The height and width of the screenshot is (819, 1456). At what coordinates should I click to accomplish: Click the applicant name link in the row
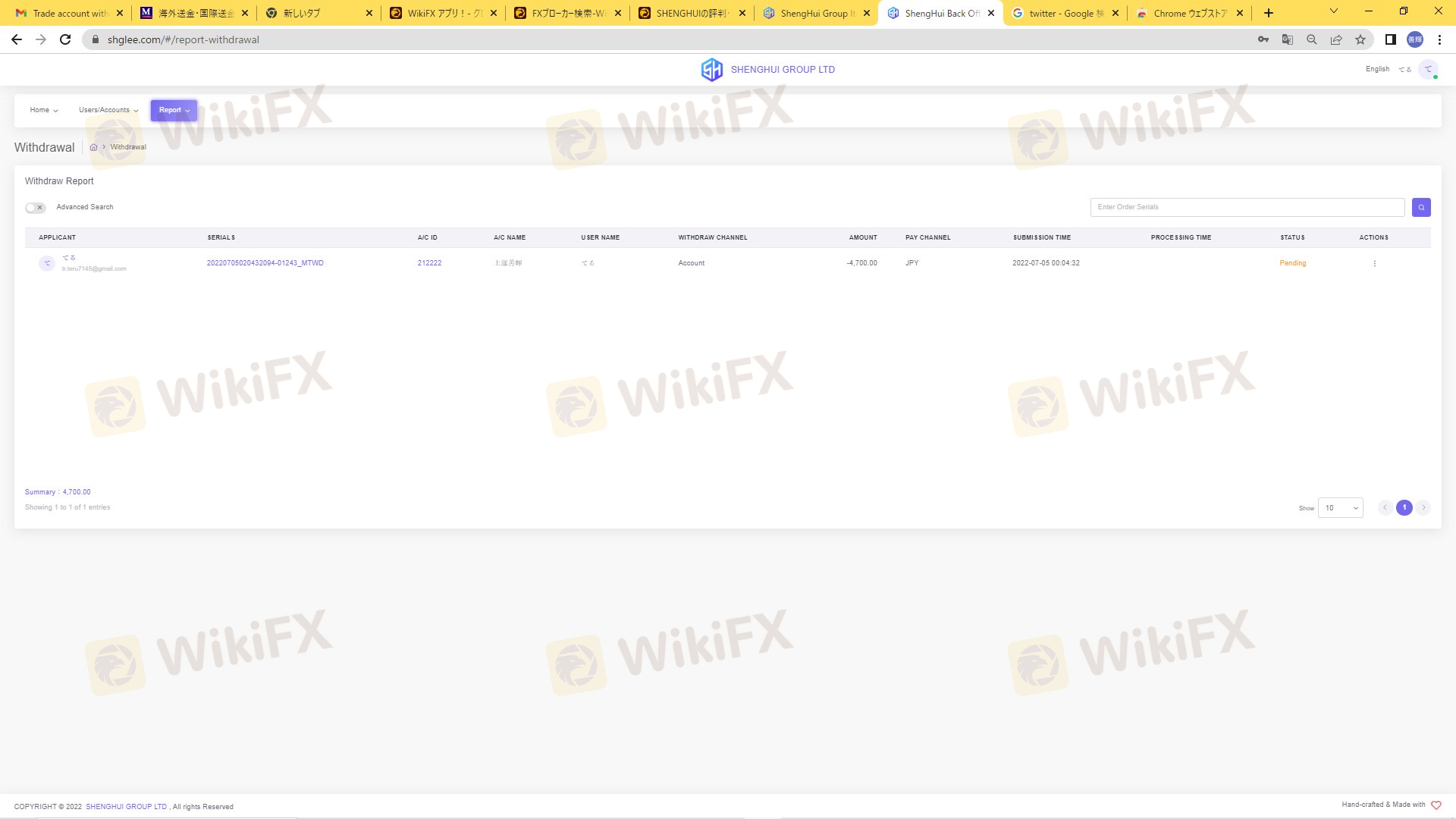pyautogui.click(x=69, y=258)
